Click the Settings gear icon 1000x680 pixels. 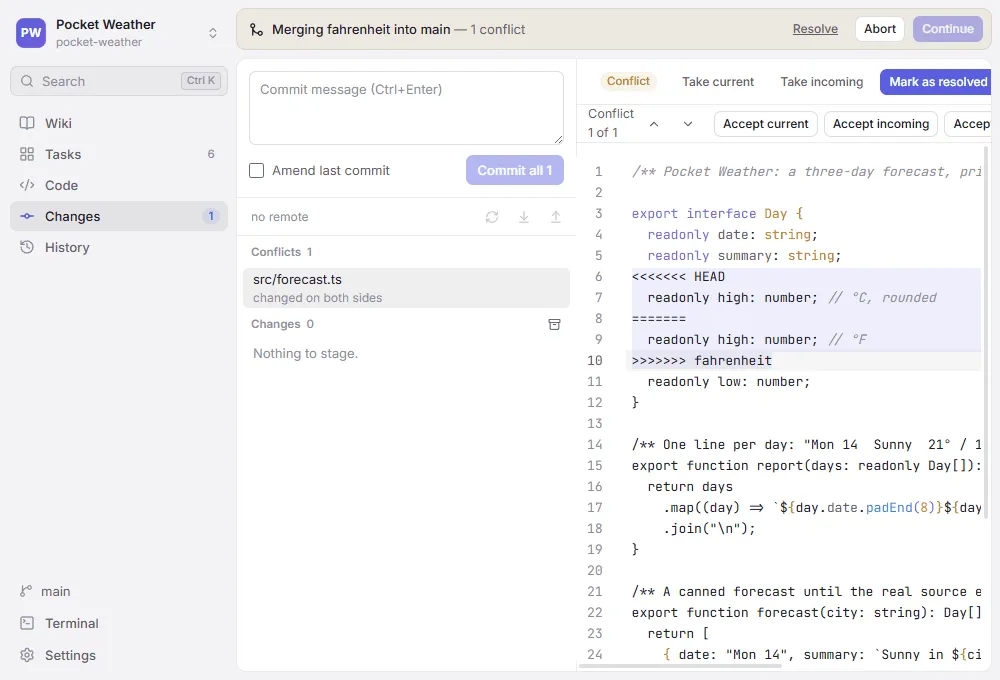coord(27,655)
